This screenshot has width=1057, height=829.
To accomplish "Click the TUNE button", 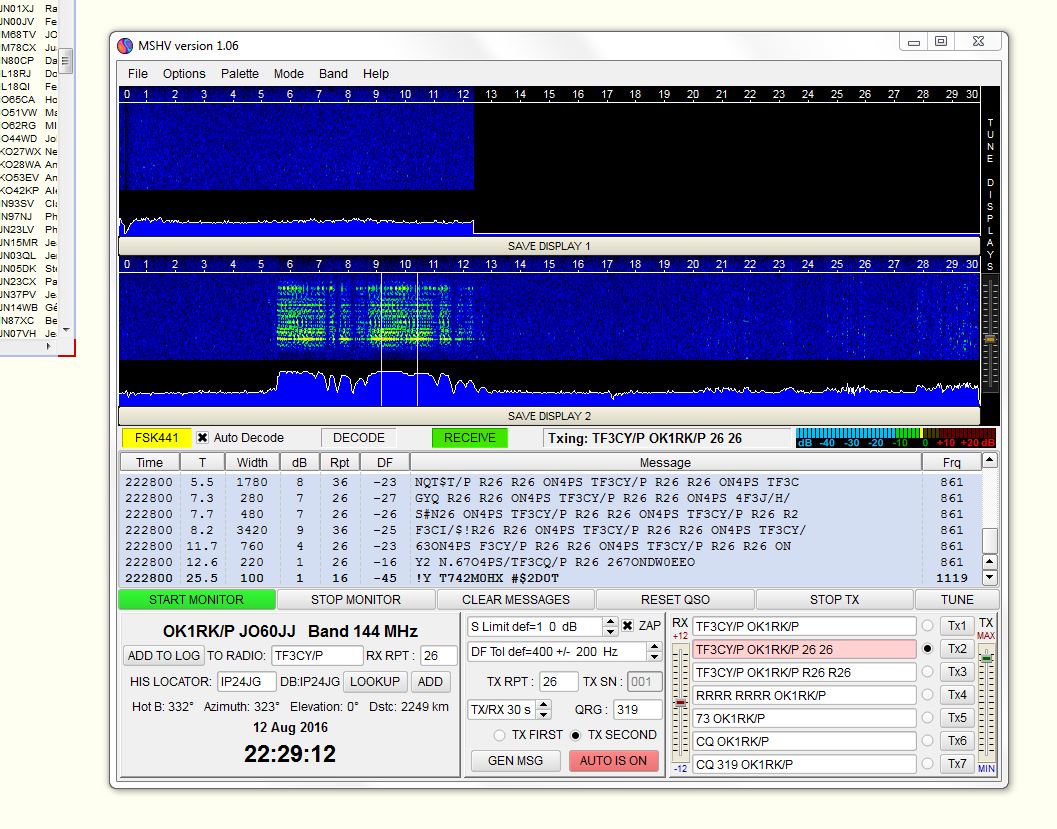I will (x=957, y=599).
